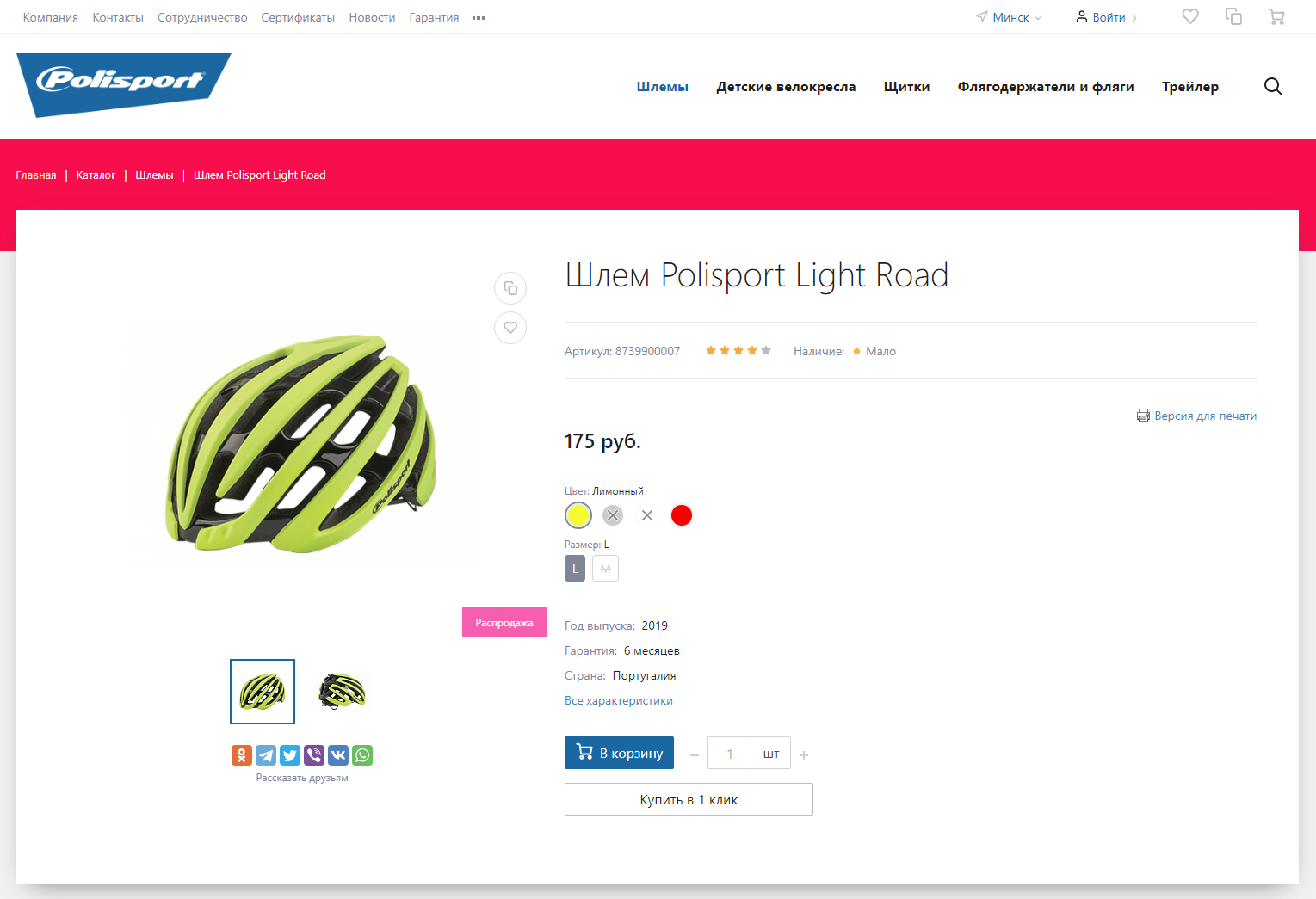
Task: Expand the three-dots more menu in top bar
Action: pos(479,17)
